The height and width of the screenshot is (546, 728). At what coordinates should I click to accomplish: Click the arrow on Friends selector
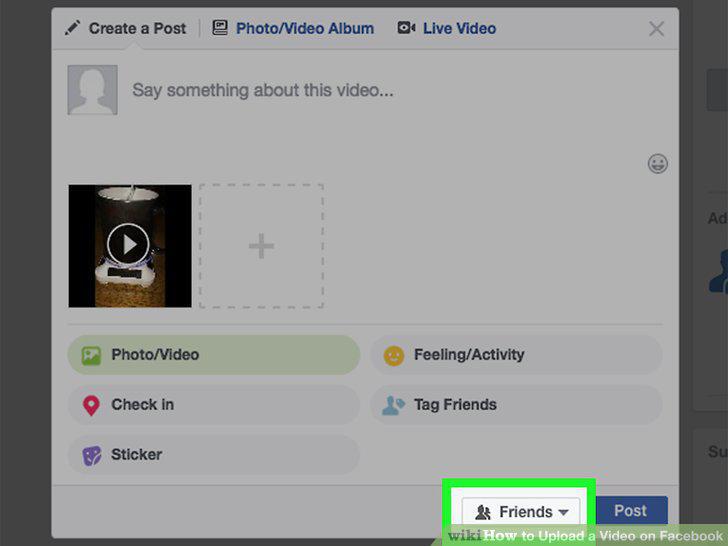[x=563, y=513]
